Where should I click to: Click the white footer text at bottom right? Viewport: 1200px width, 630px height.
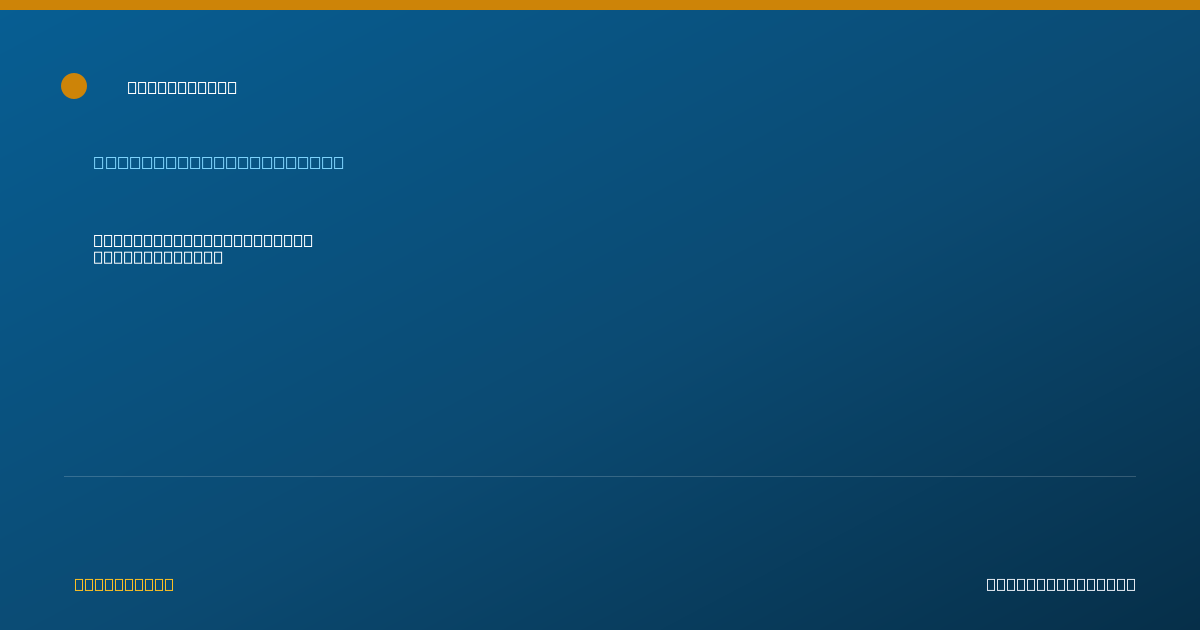pyautogui.click(x=1061, y=584)
